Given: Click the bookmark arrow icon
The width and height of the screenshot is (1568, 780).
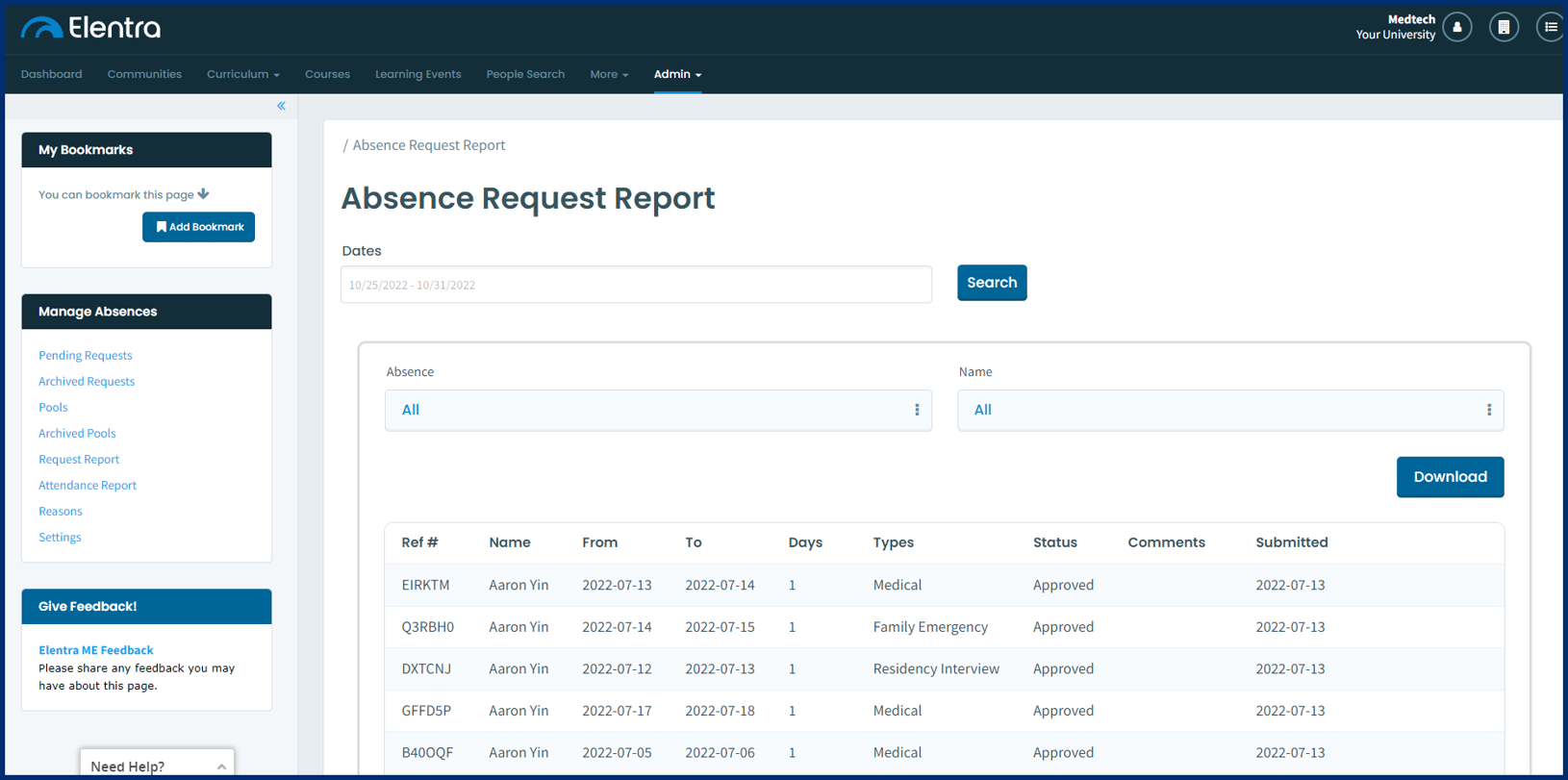Looking at the screenshot, I should point(203,194).
